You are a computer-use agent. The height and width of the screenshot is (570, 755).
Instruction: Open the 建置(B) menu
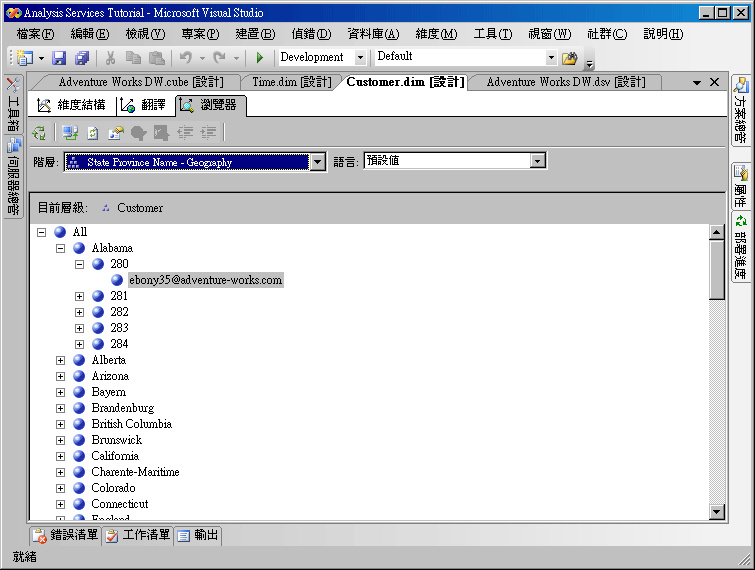[255, 34]
